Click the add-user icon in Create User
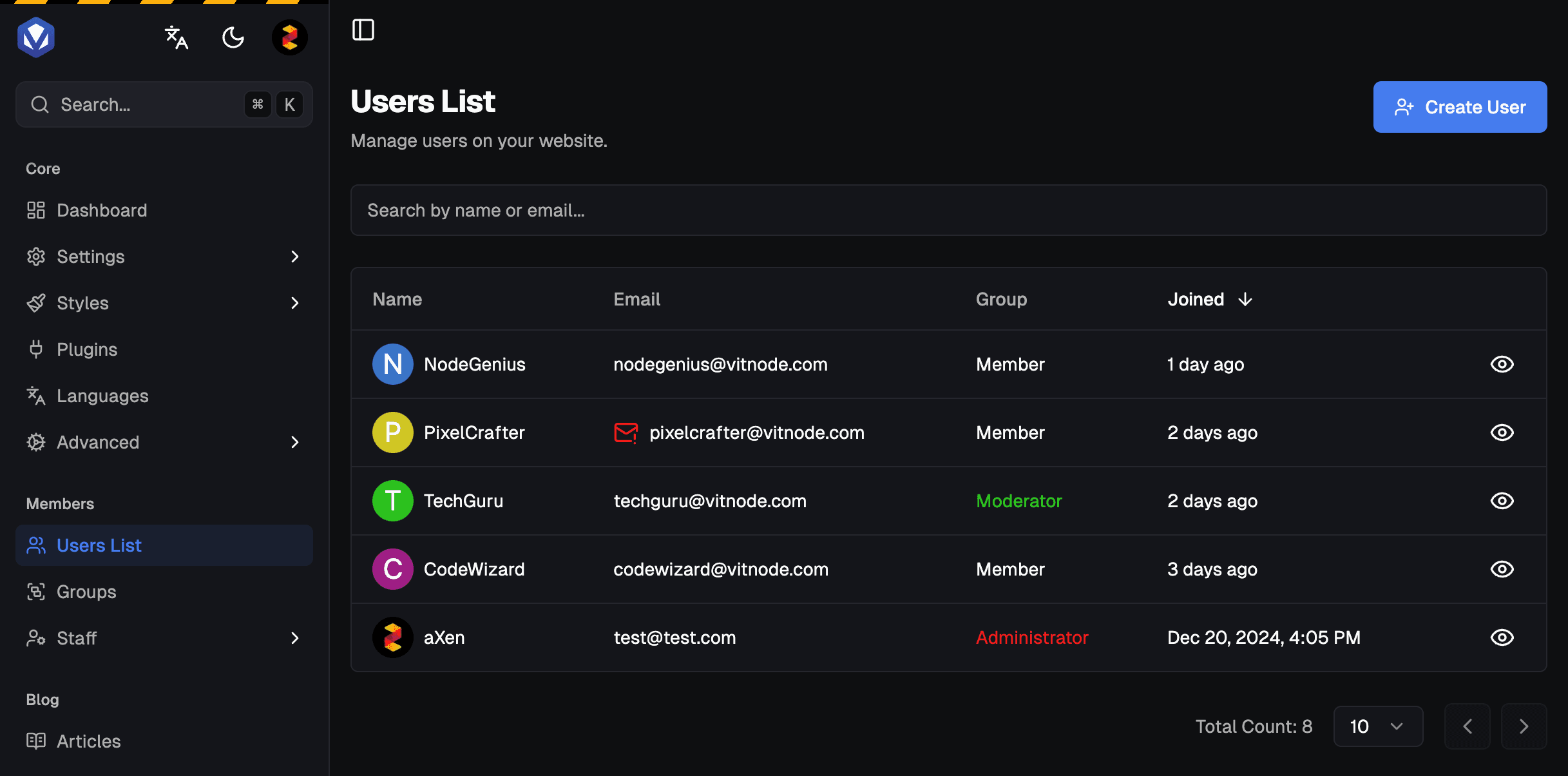Viewport: 1568px width, 776px height. coord(1404,107)
